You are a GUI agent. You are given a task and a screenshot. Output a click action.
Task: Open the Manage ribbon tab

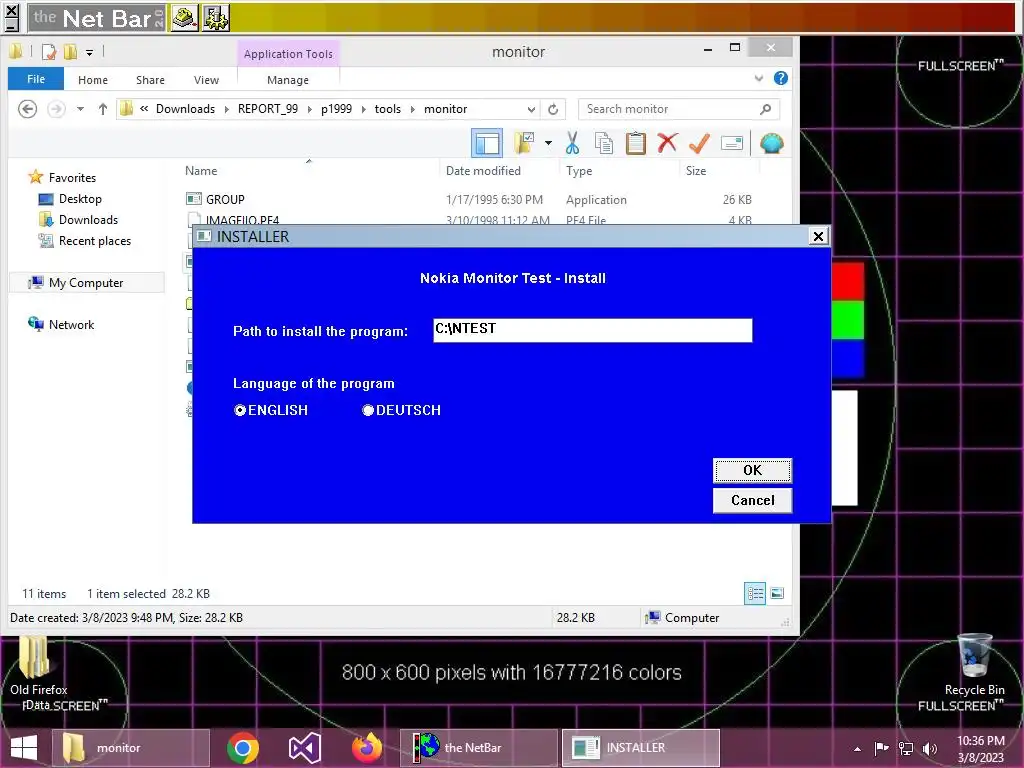point(288,80)
